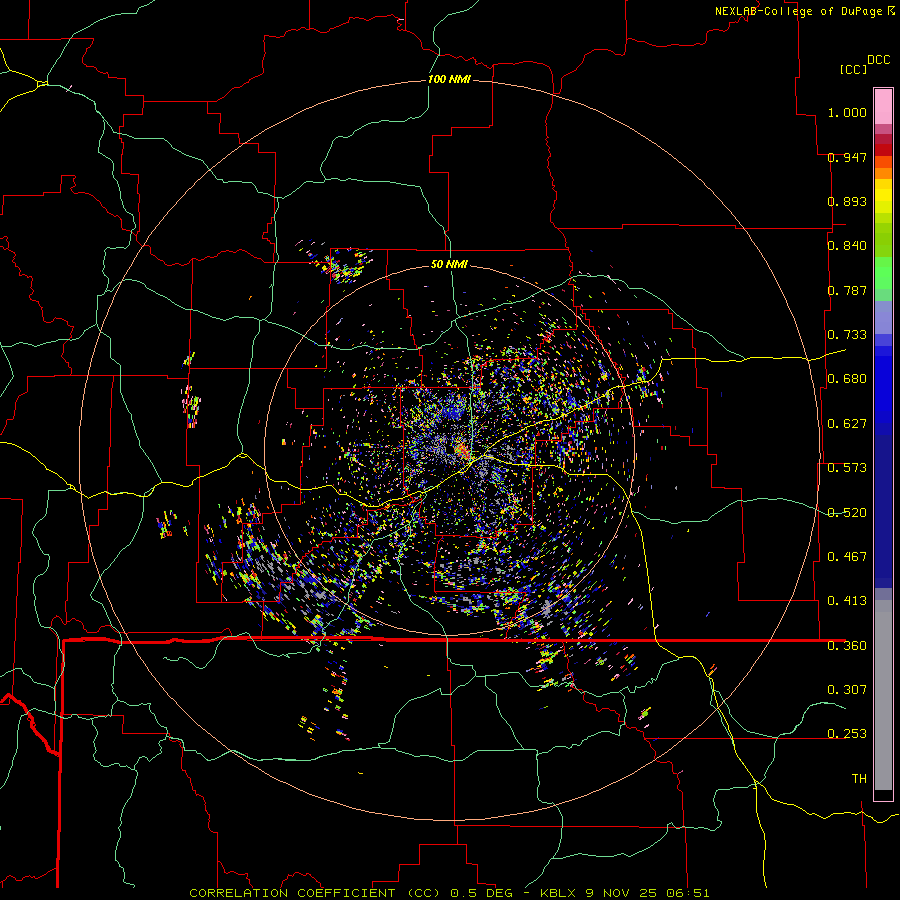900x900 pixels.
Task: Click the 0.573 scale value
Action: click(x=847, y=468)
